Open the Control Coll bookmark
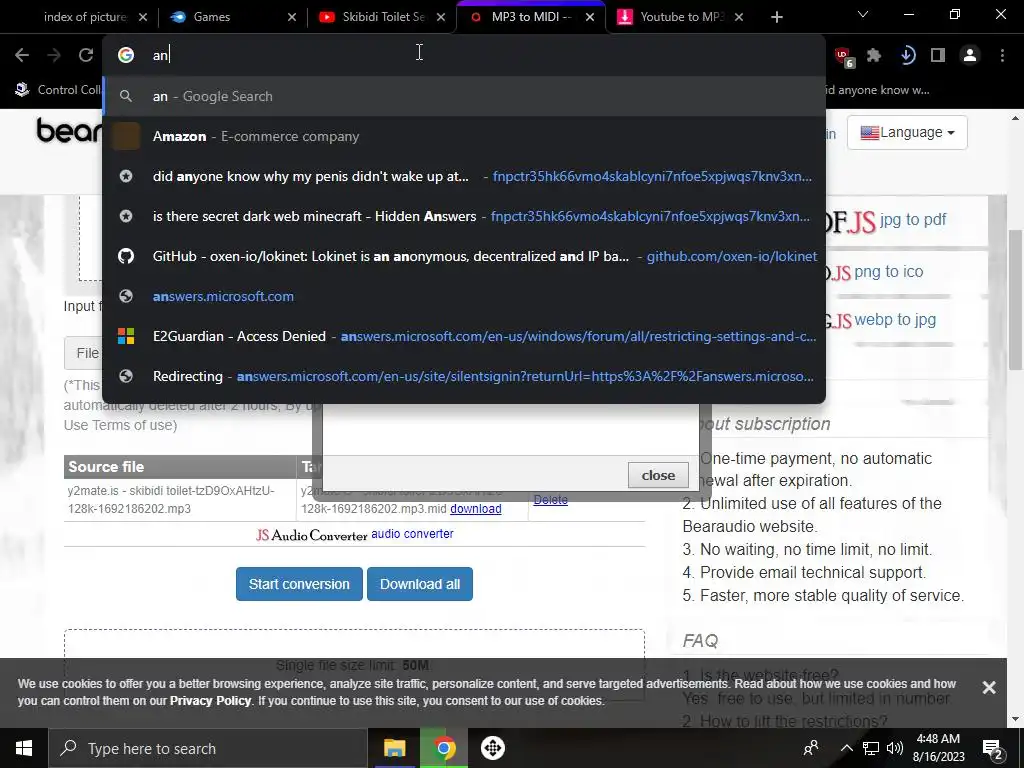Image resolution: width=1024 pixels, height=768 pixels. pos(57,89)
